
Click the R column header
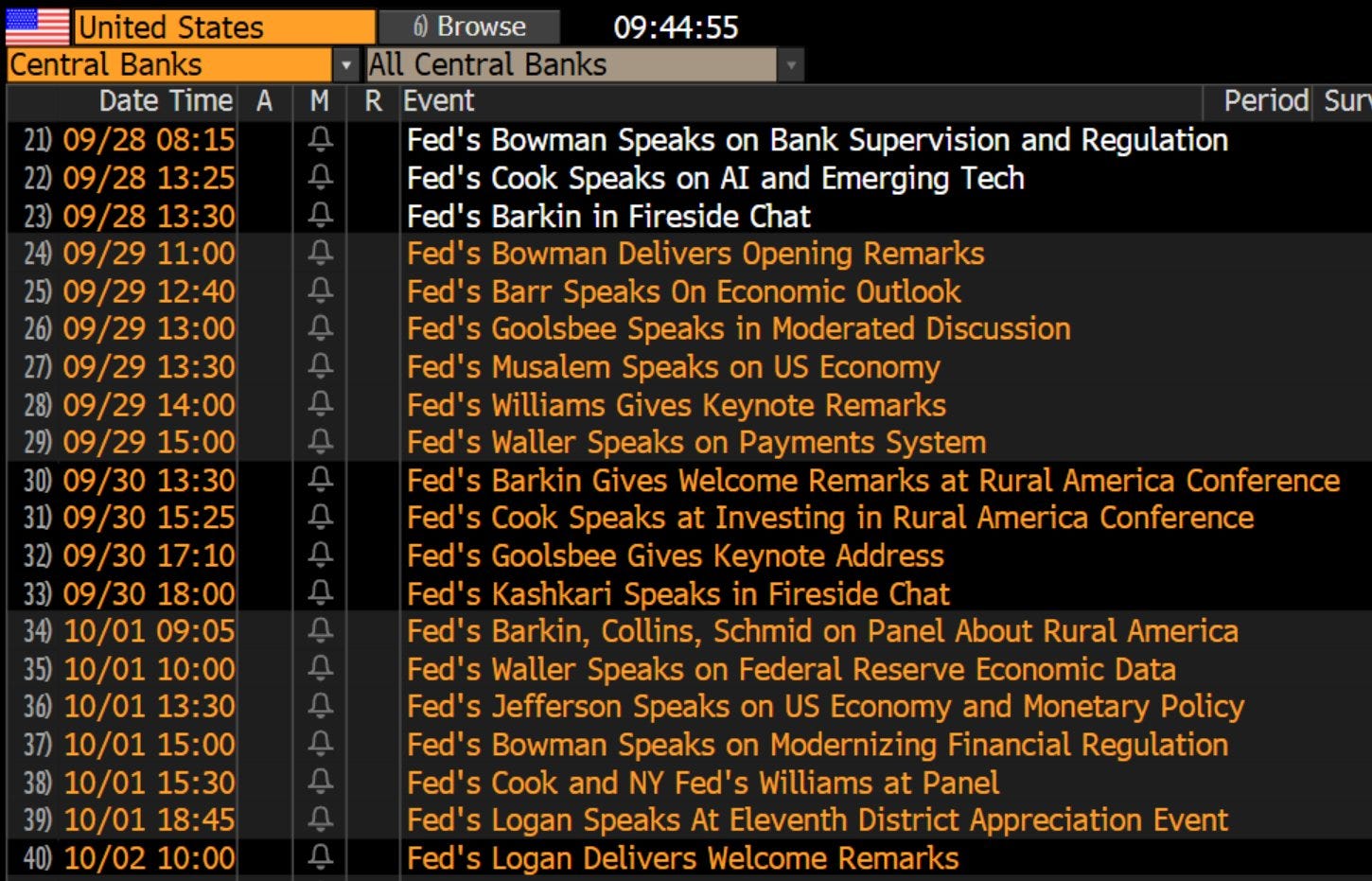(x=374, y=101)
